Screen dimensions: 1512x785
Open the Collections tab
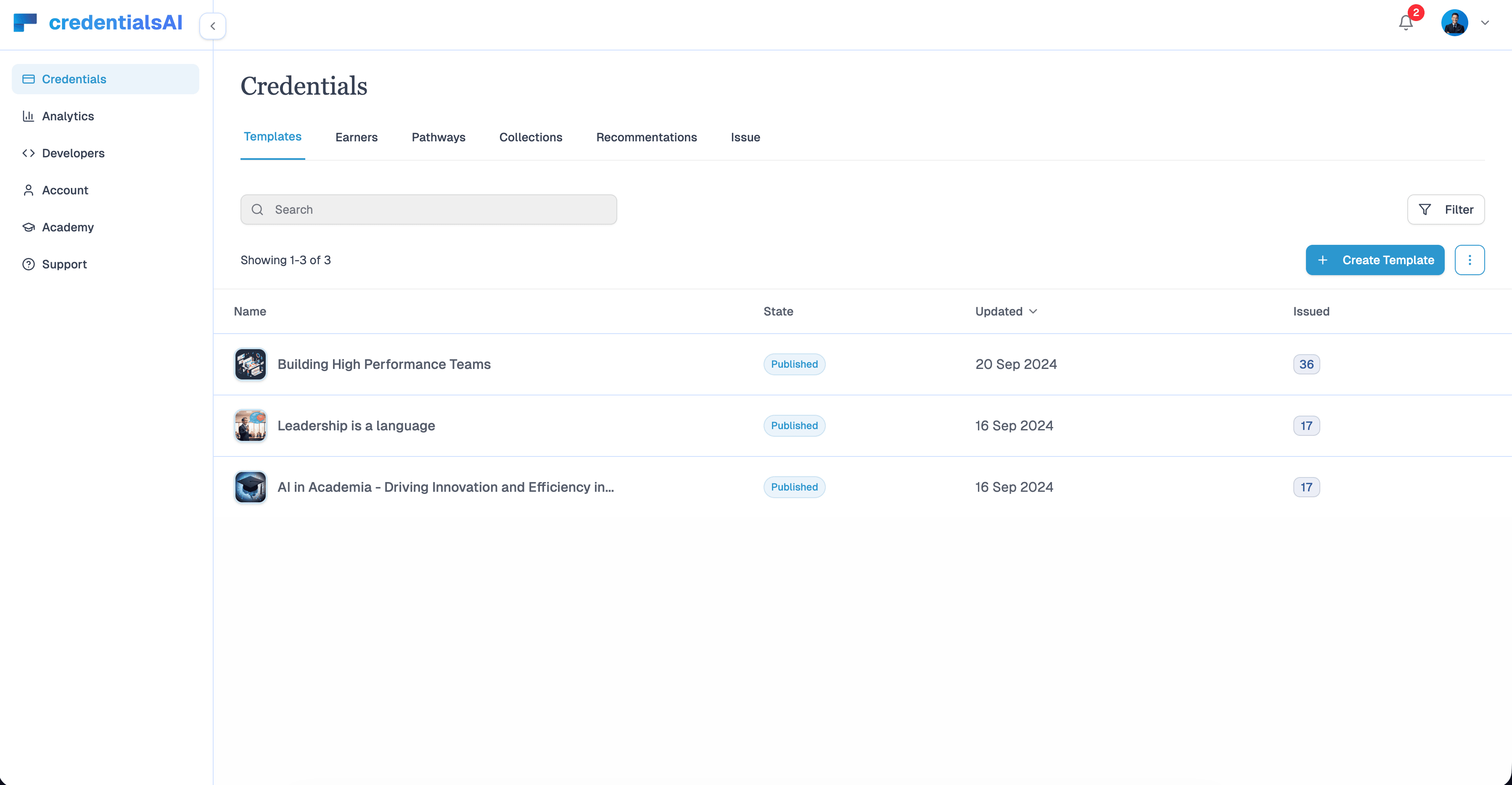click(x=530, y=137)
